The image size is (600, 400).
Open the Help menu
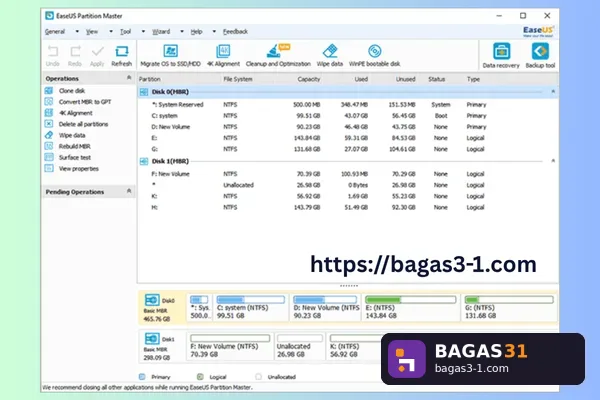coord(196,31)
